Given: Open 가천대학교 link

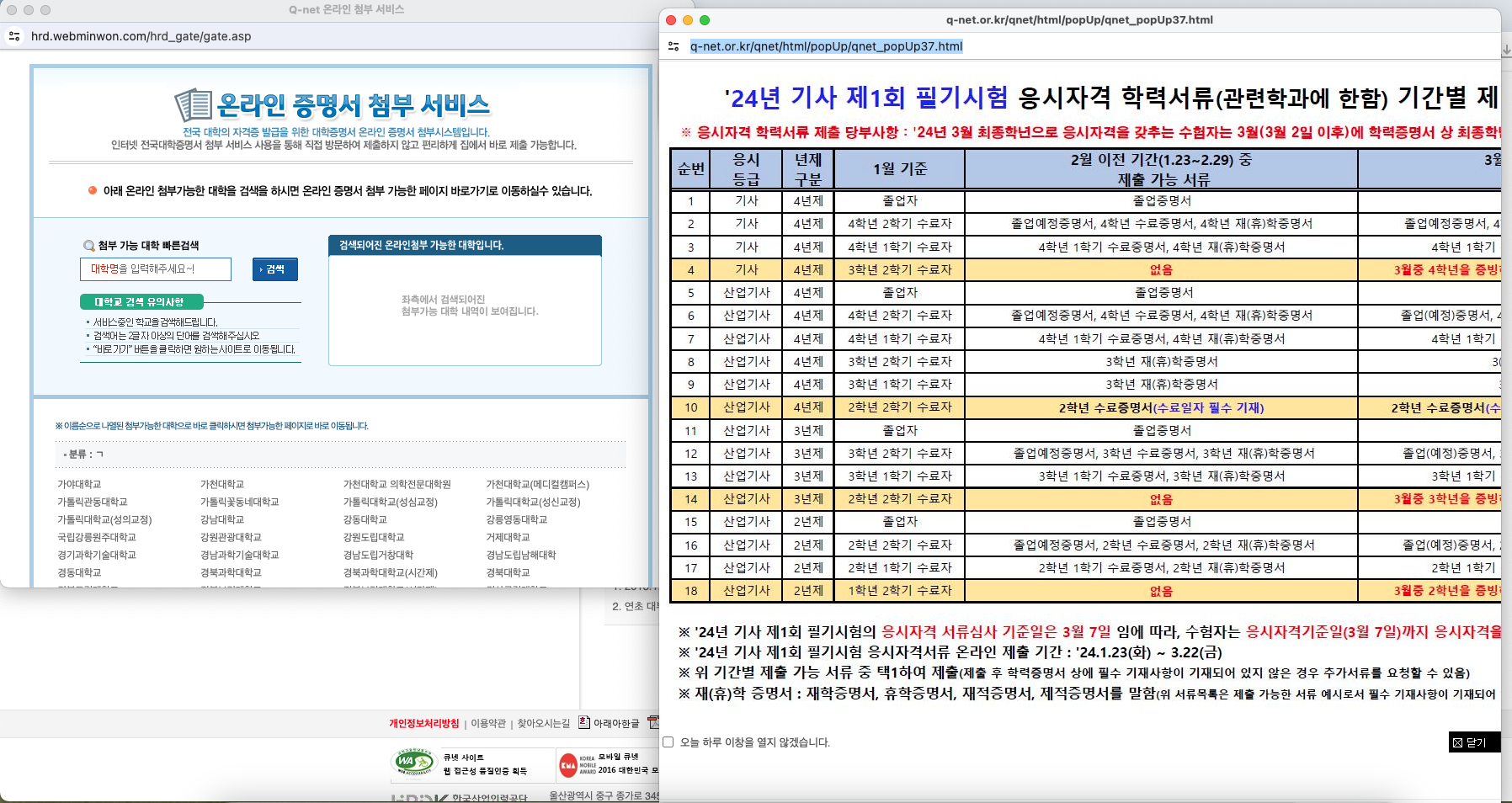Looking at the screenshot, I should pos(222,484).
